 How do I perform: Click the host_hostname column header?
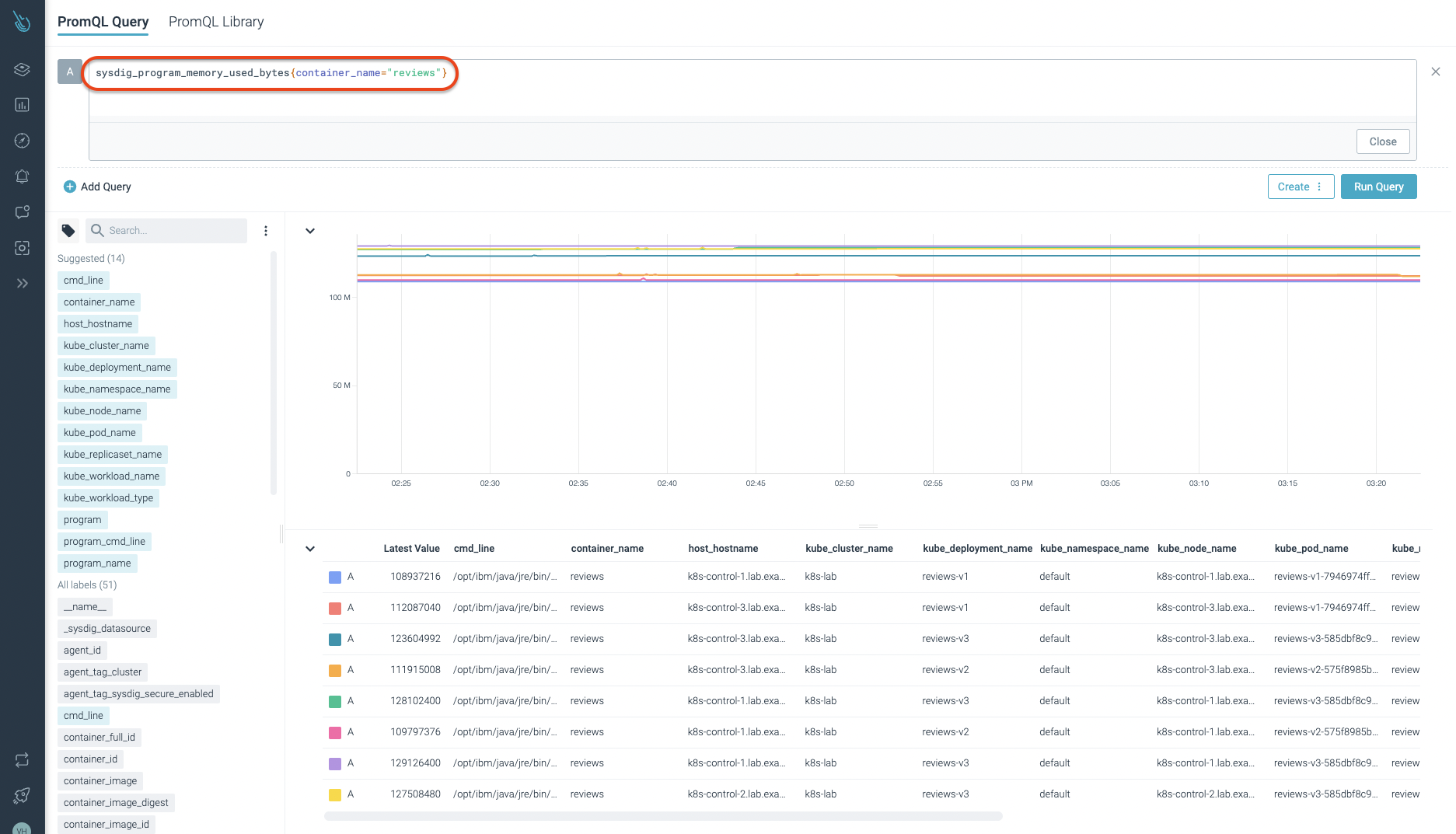coord(723,549)
